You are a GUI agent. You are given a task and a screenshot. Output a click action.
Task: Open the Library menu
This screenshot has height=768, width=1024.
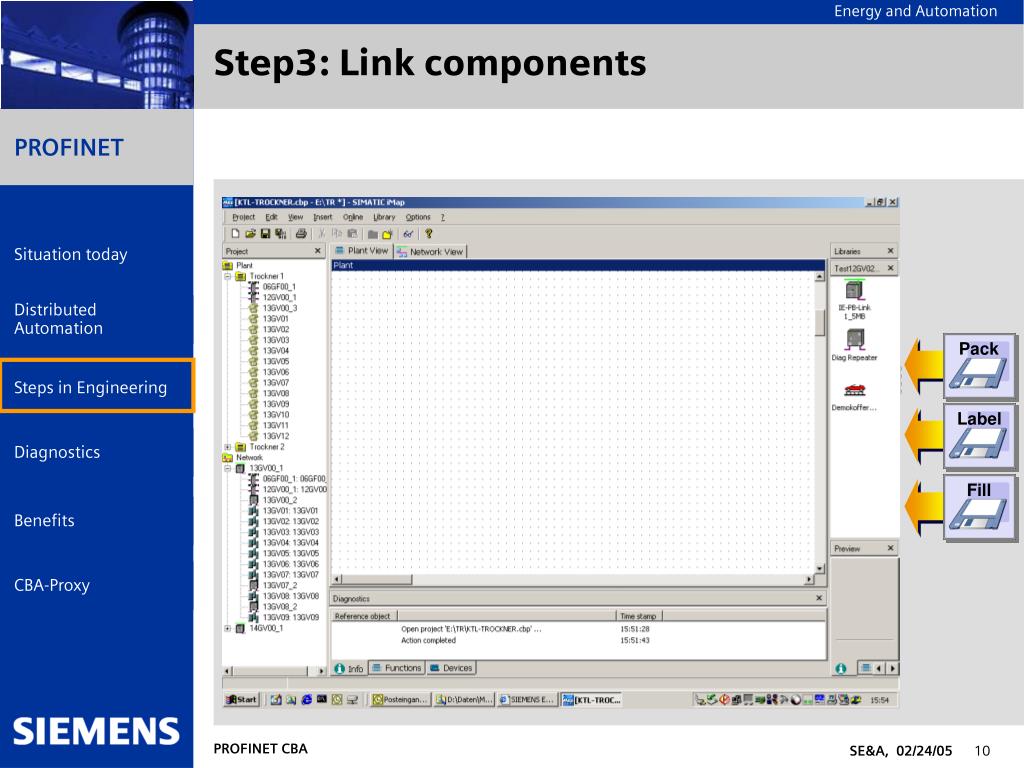point(385,217)
